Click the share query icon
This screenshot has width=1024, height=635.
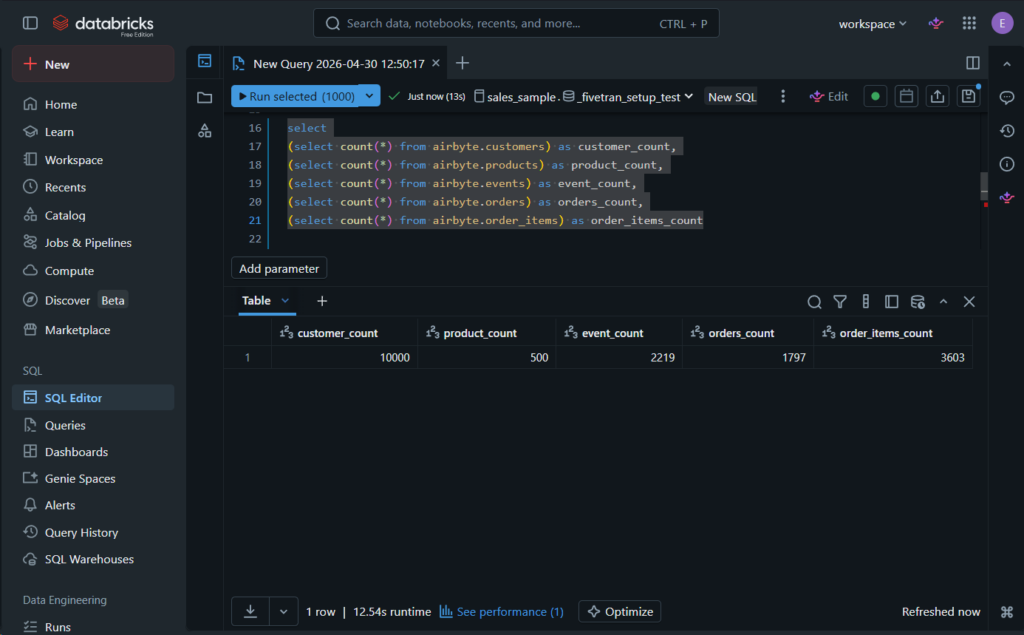pos(937,96)
